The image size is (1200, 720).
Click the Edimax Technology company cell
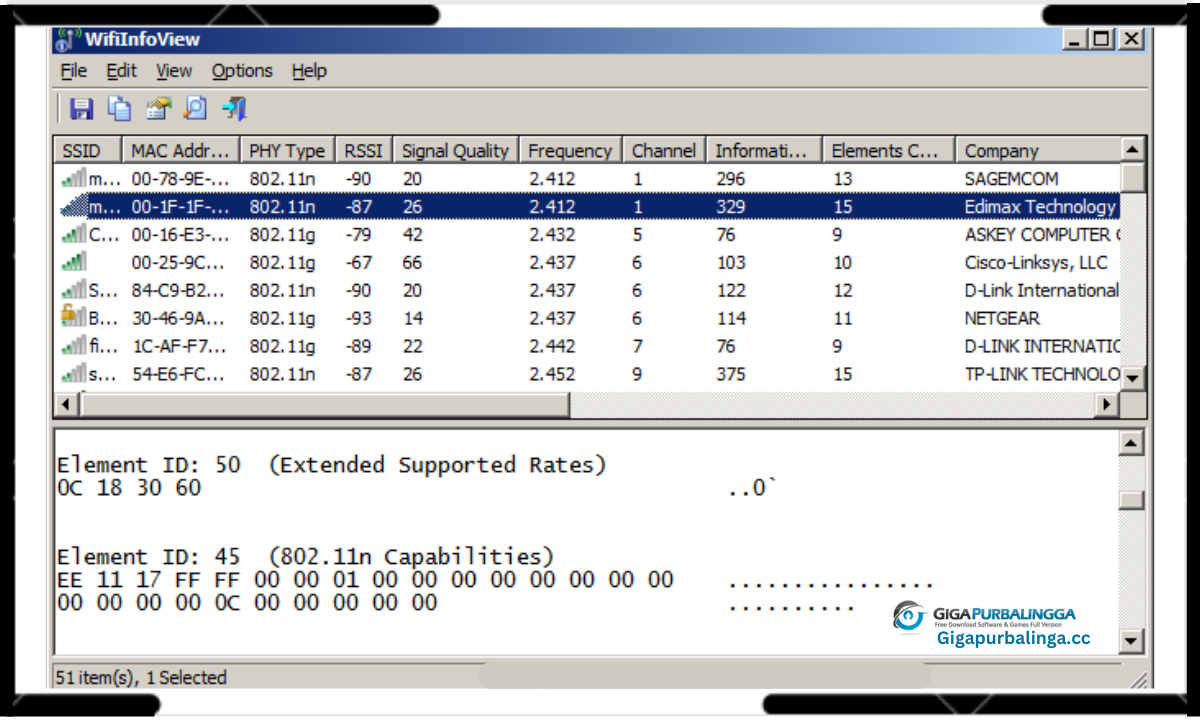coord(1040,207)
